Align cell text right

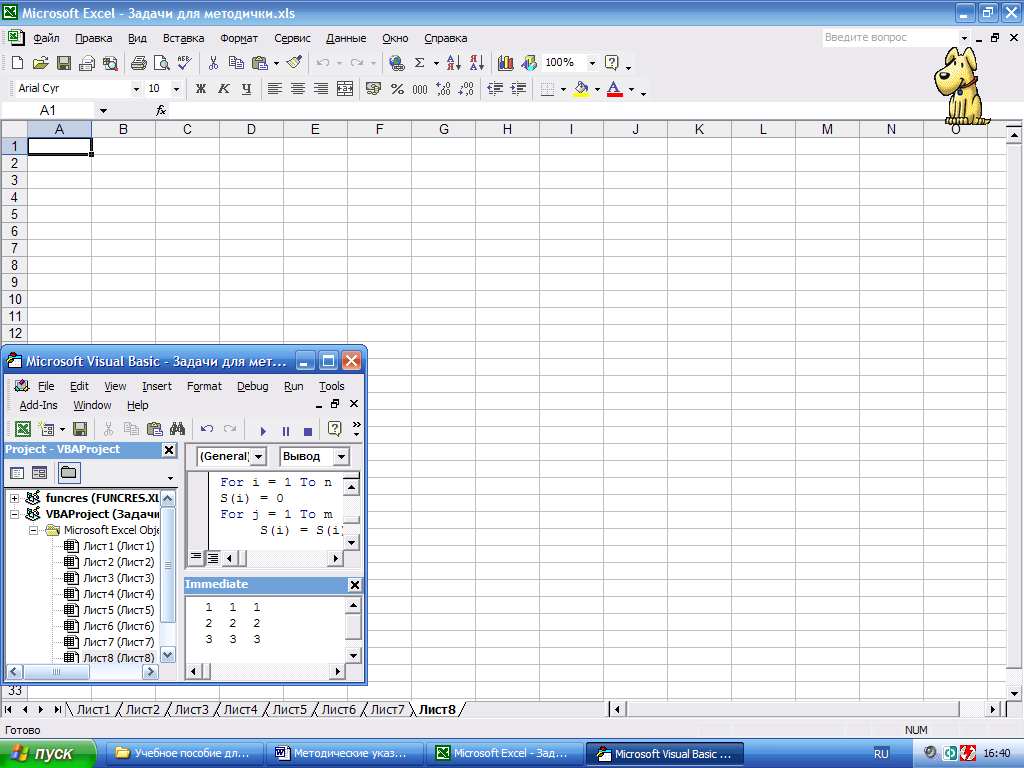pyautogui.click(x=321, y=89)
